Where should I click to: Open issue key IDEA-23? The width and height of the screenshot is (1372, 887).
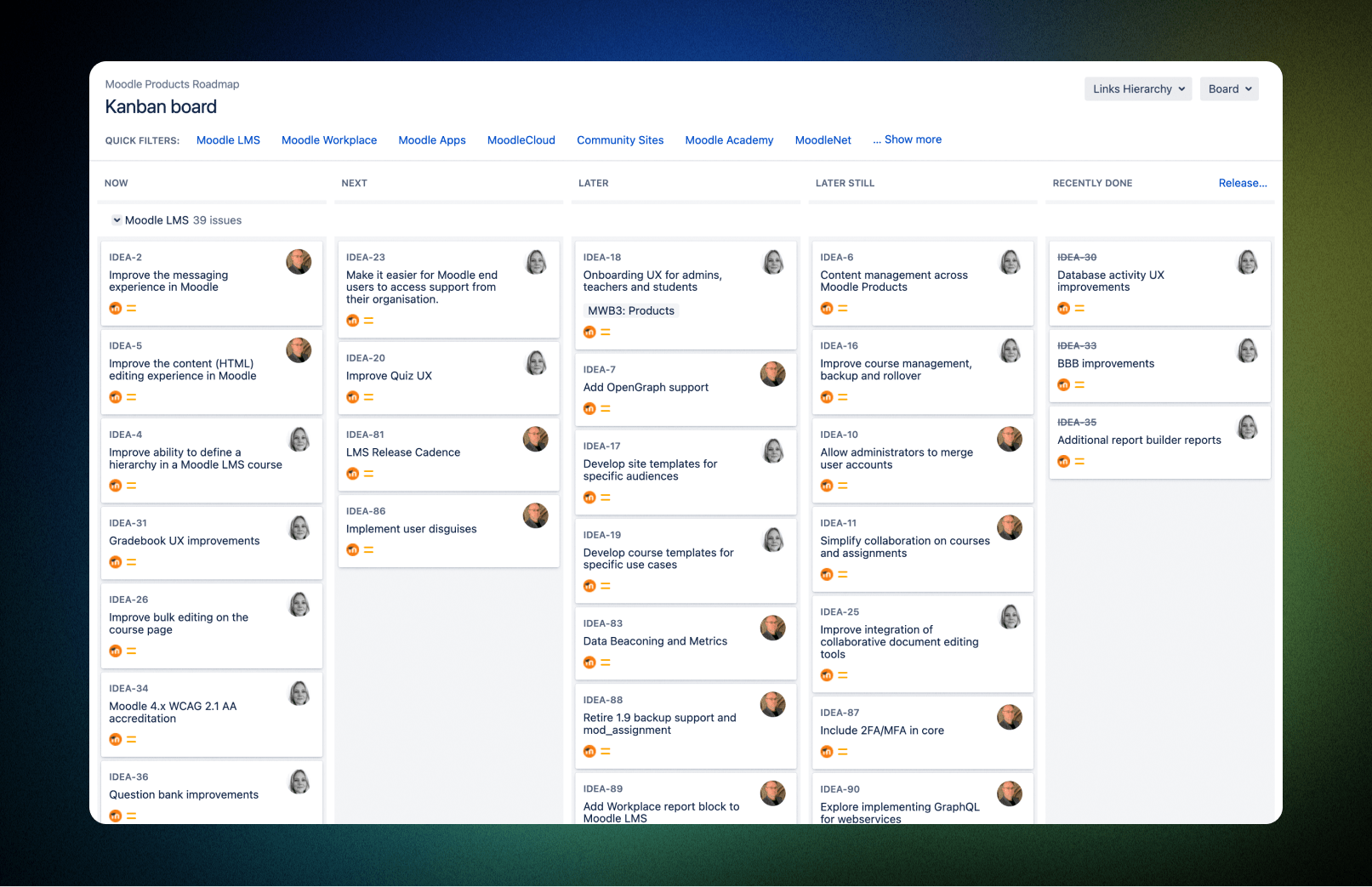[366, 257]
